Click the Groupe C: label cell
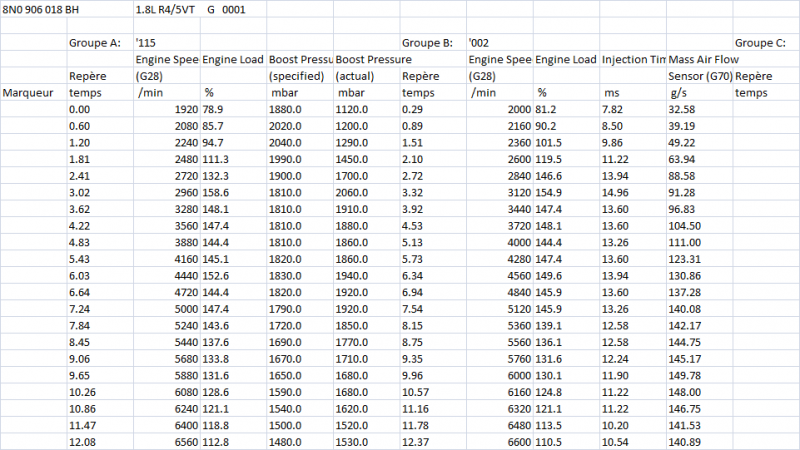800x450 pixels. pyautogui.click(x=763, y=43)
